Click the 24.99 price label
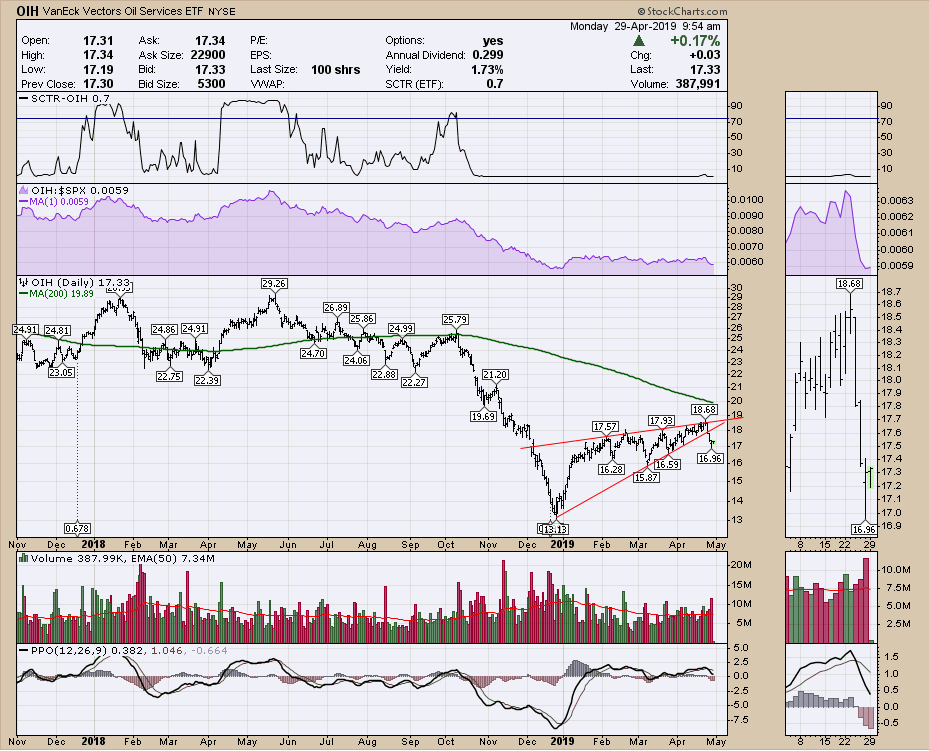 [401, 329]
